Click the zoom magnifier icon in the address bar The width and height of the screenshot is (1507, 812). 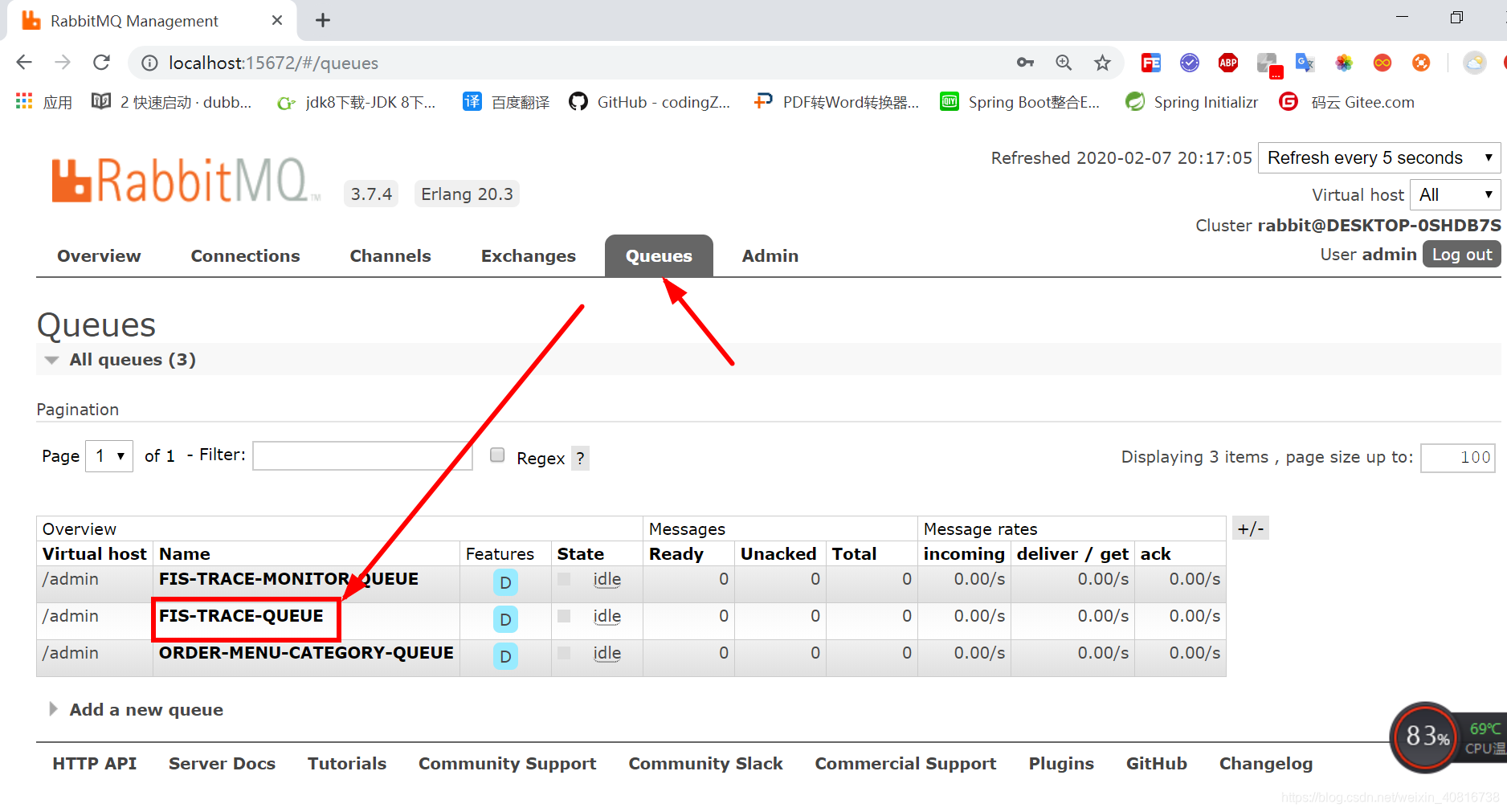(1064, 63)
